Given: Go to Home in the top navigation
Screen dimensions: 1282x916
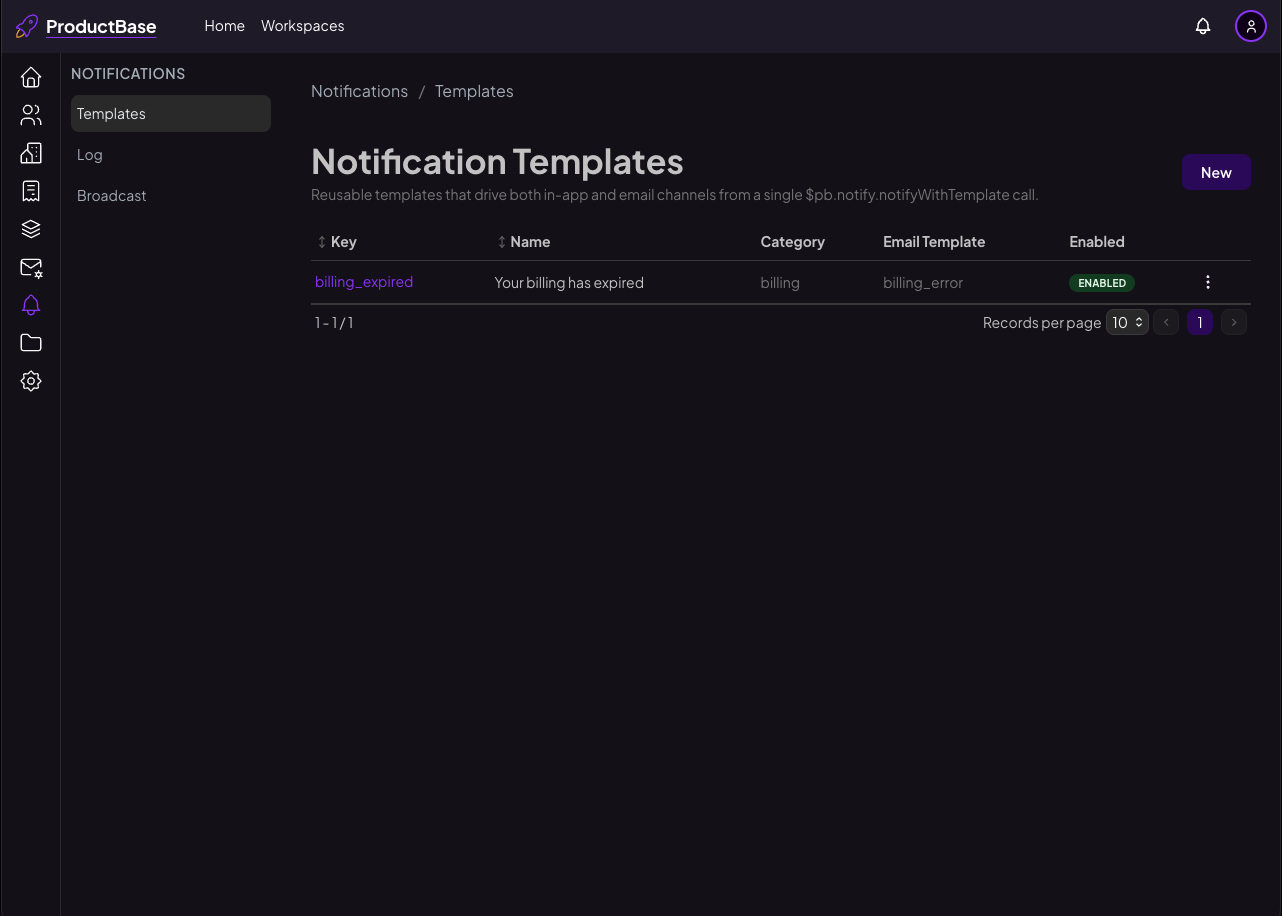Looking at the screenshot, I should (225, 26).
